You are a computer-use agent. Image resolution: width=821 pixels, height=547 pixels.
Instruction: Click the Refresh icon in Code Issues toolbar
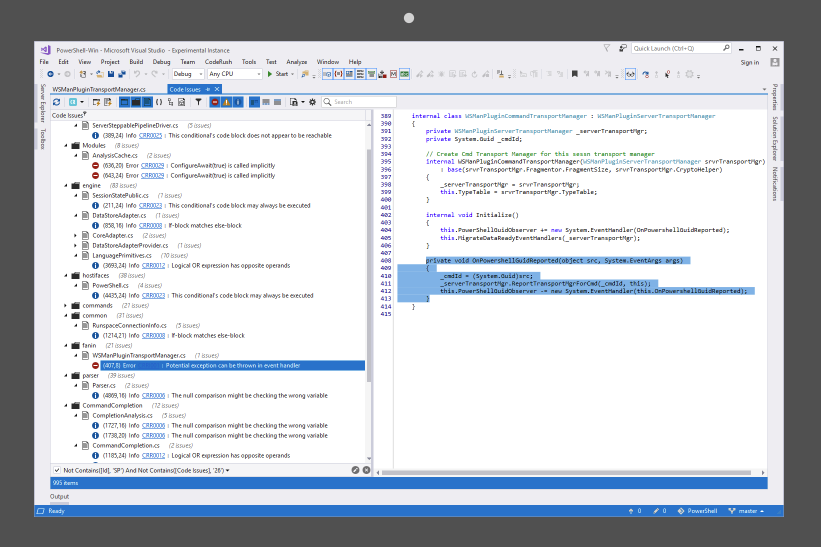click(57, 102)
